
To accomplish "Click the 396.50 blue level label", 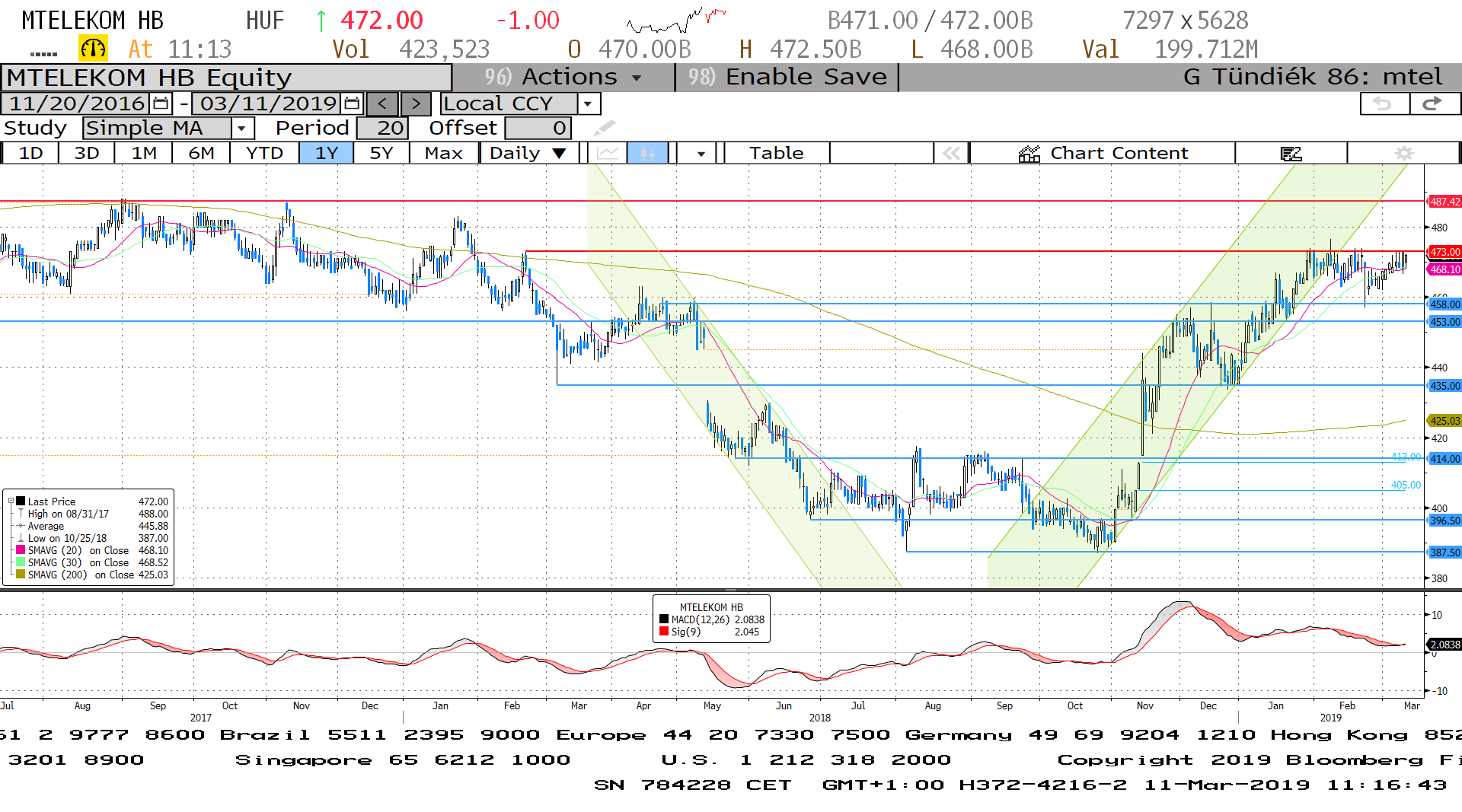I will click(1444, 521).
